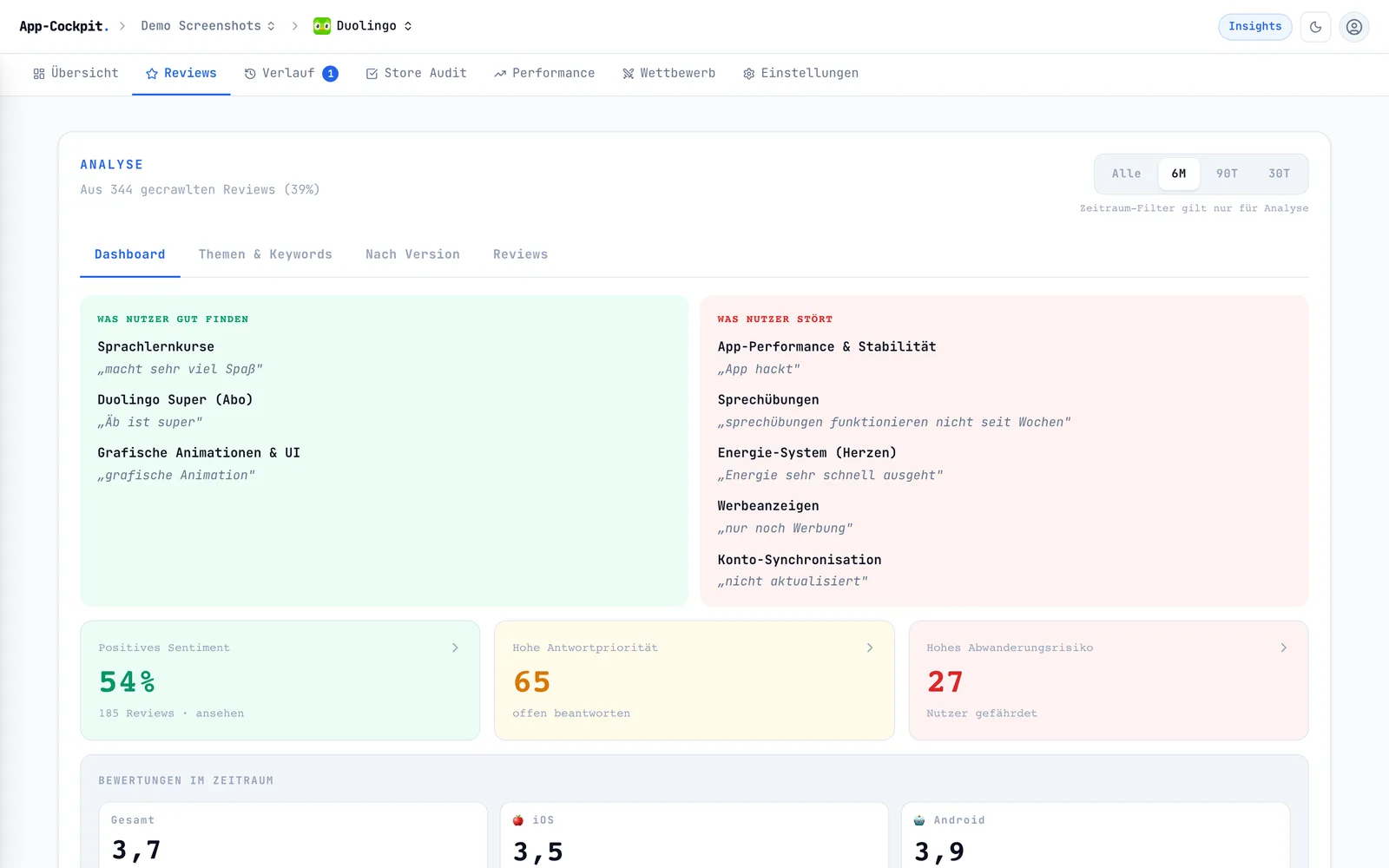Open the Reviews sub-tab in the analysis panel

point(521,254)
